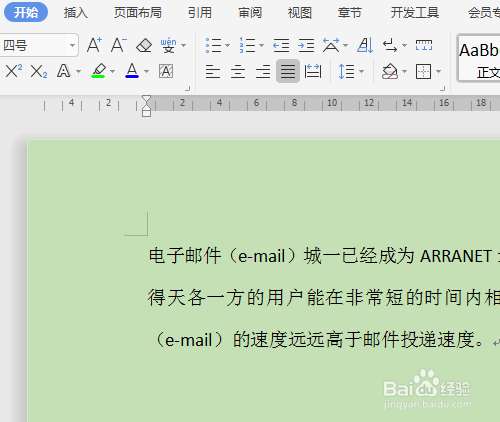Select the AaBb 正文 style
This screenshot has height=422, width=500.
[479, 58]
